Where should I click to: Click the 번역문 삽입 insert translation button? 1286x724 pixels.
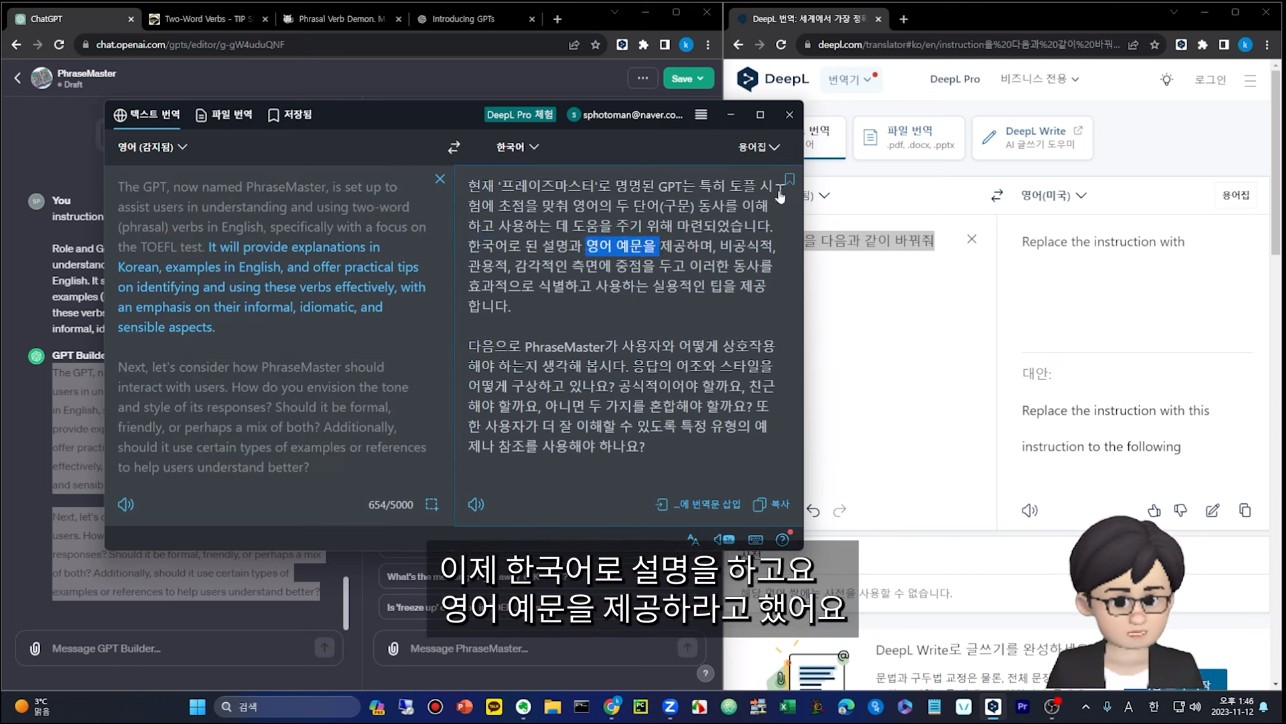point(698,505)
